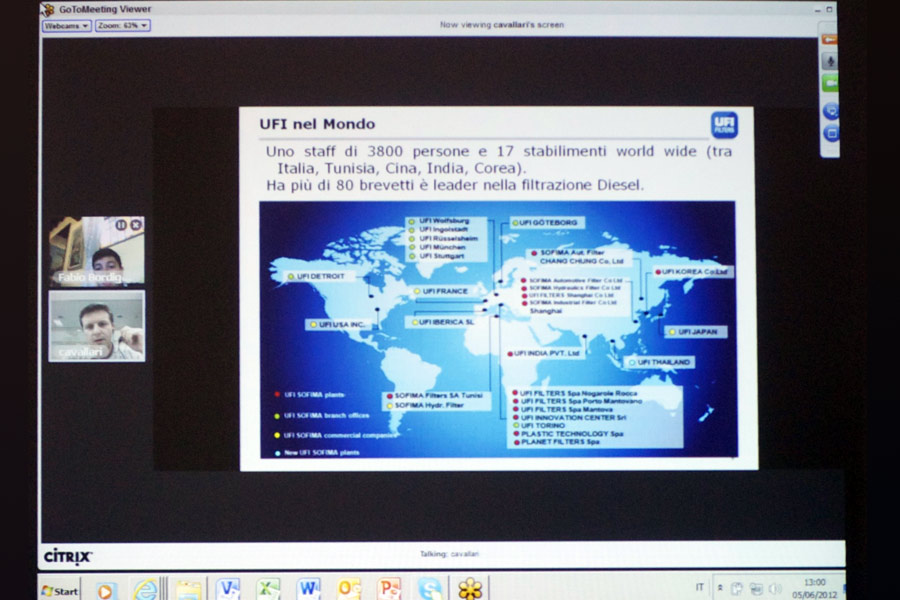Screen dimensions: 900x600
Task: Open Skype from the taskbar
Action: coord(429,589)
